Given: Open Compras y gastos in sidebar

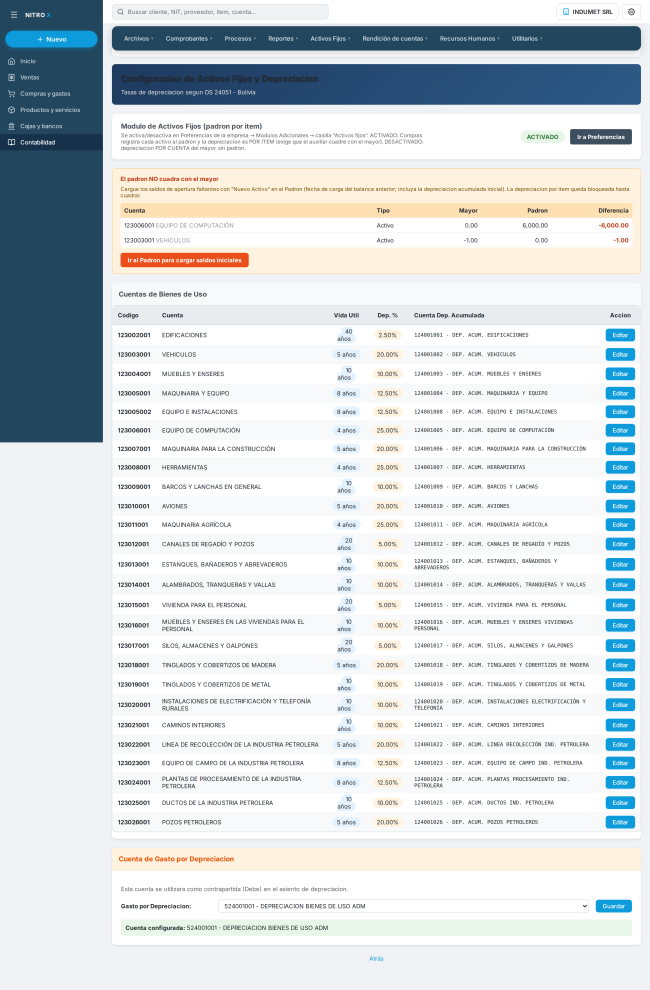Looking at the screenshot, I should pos(51,93).
